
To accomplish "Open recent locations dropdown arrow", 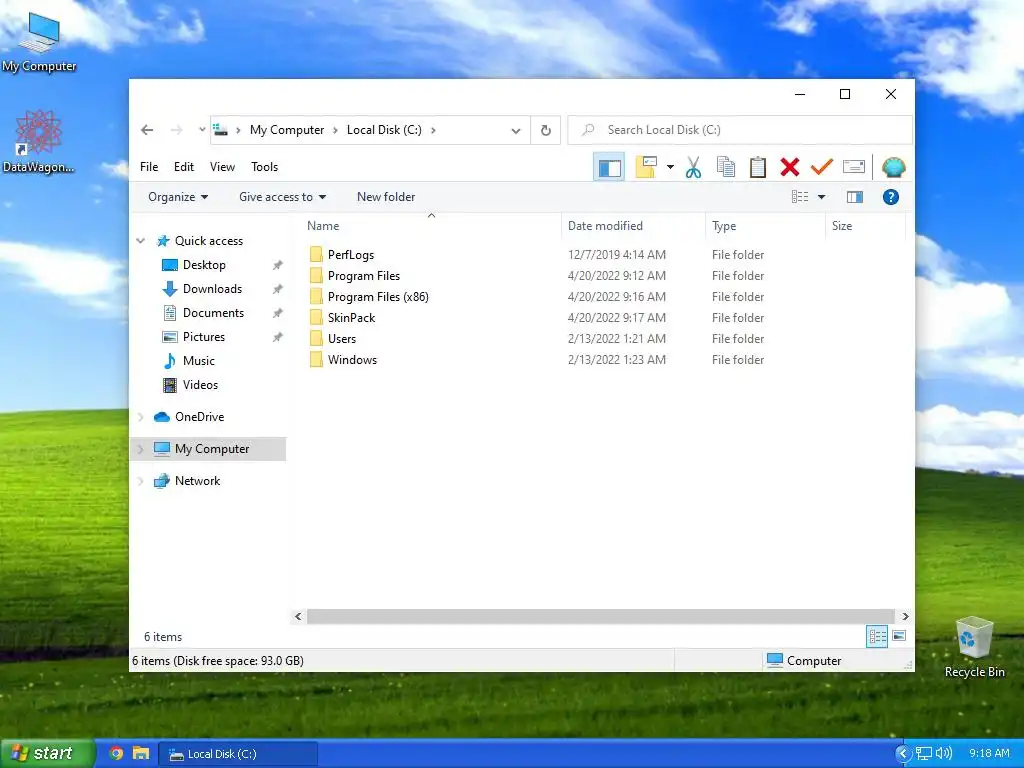I will (202, 130).
